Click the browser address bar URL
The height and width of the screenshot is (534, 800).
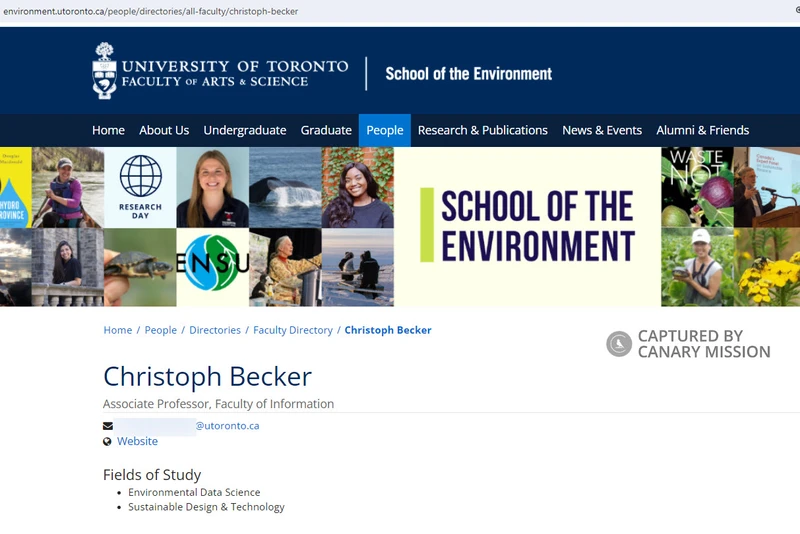click(151, 11)
